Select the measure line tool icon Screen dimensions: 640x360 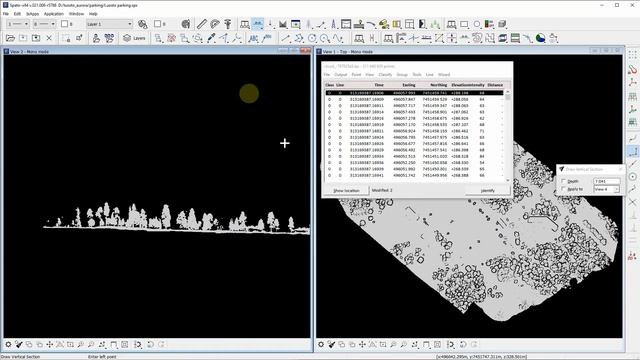201,24
